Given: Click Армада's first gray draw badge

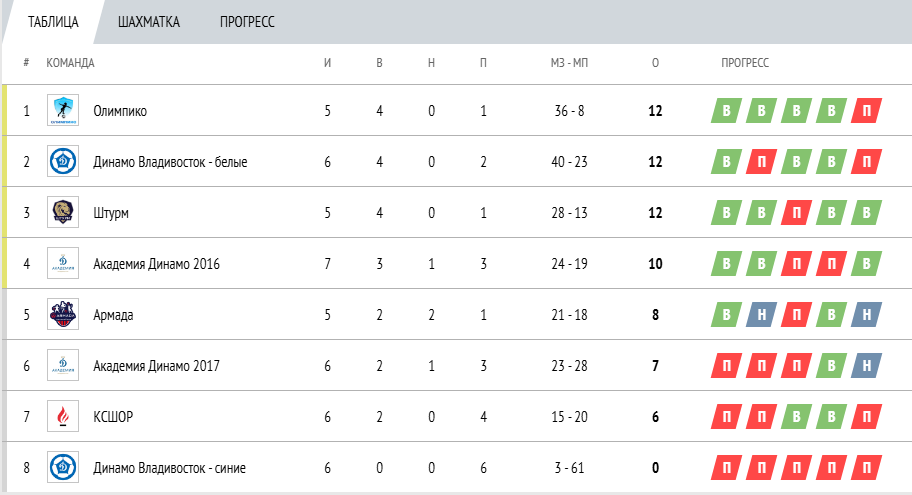Looking at the screenshot, I should [x=761, y=315].
